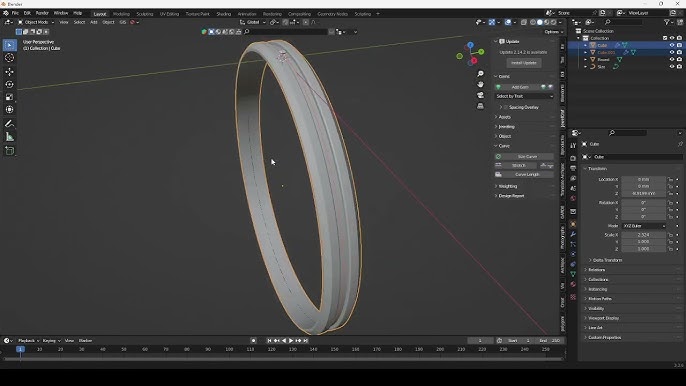Image resolution: width=686 pixels, height=386 pixels.
Task: Pick the Add Cube tool
Action: click(10, 151)
